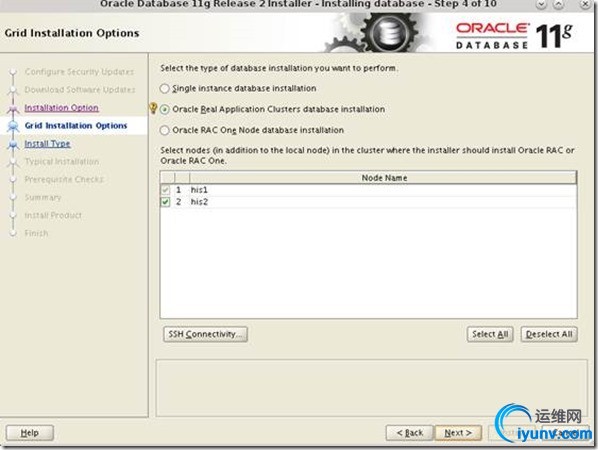Screen dimensions: 598x450
Task: Click row number 1 in node table
Action: (x=178, y=190)
